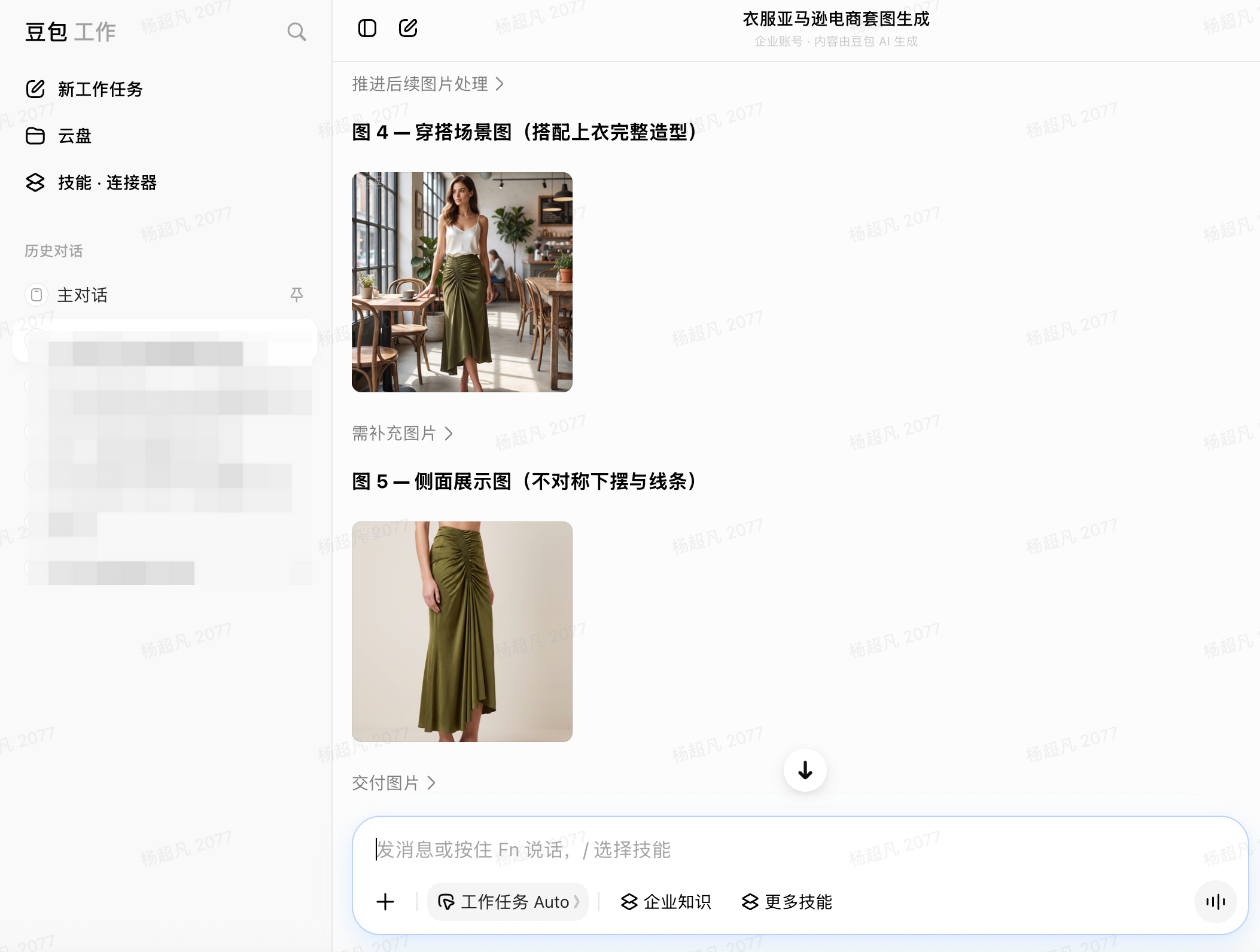Click the 更多技能 layers icon

[x=750, y=902]
